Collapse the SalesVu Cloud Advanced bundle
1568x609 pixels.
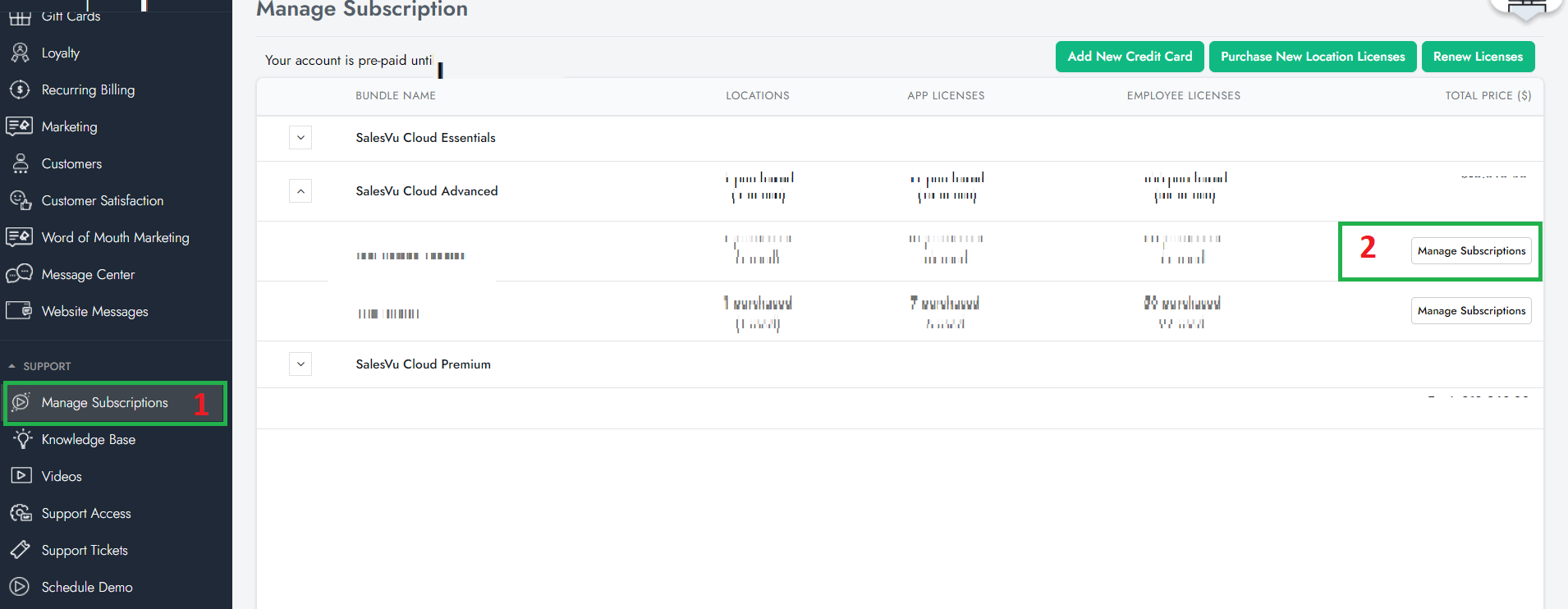point(300,191)
